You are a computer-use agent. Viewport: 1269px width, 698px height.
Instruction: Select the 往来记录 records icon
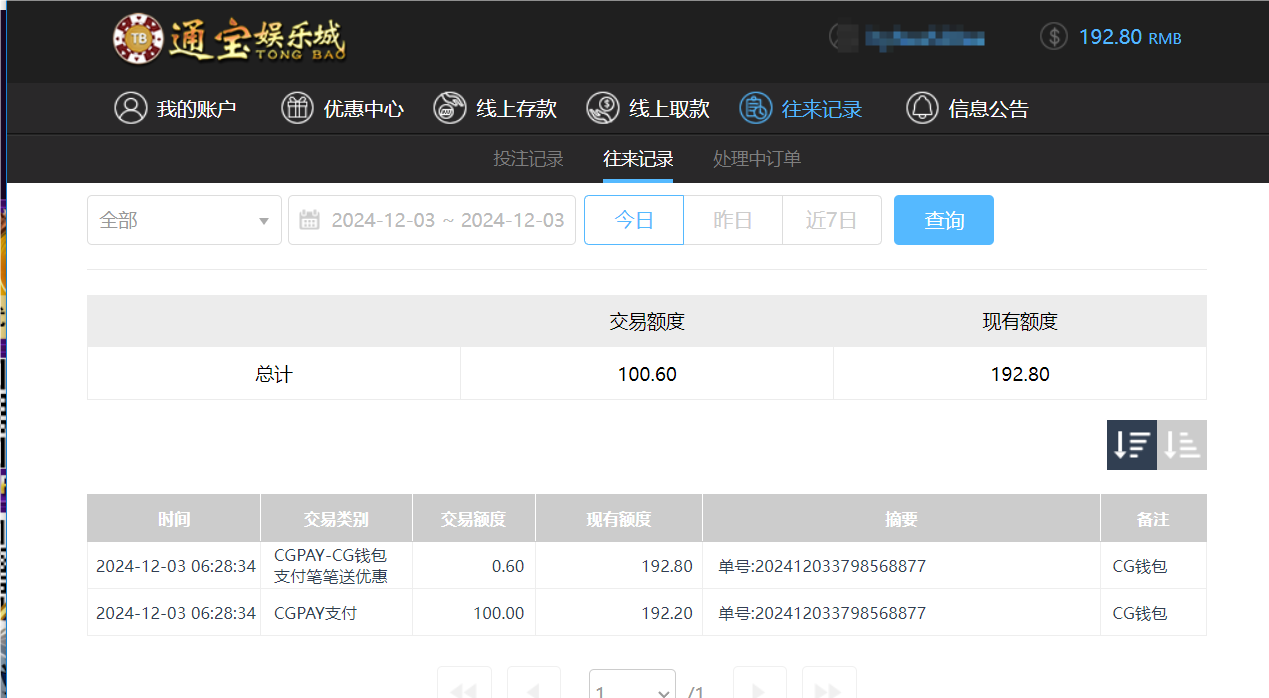(x=756, y=108)
